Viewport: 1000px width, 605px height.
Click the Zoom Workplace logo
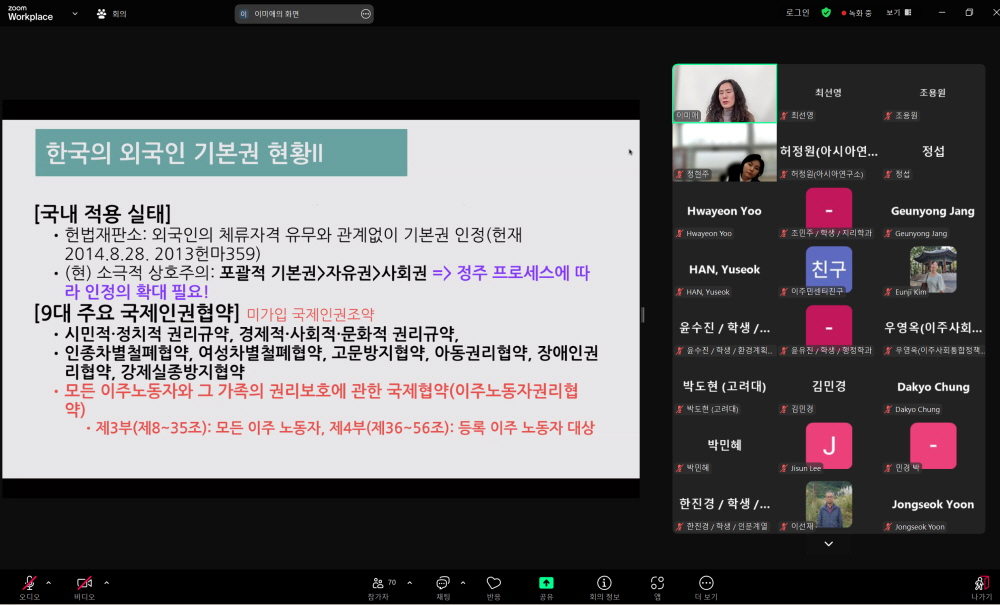click(x=30, y=13)
